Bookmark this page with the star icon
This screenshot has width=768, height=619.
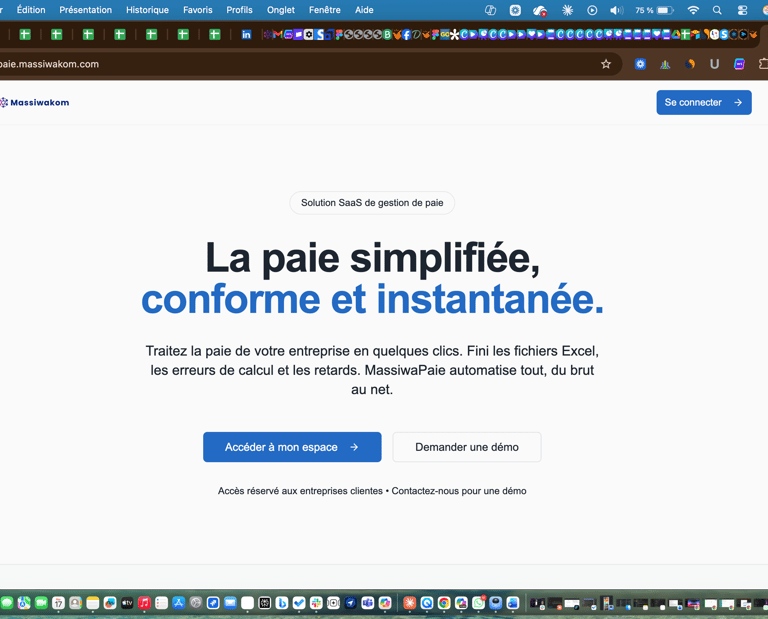606,64
